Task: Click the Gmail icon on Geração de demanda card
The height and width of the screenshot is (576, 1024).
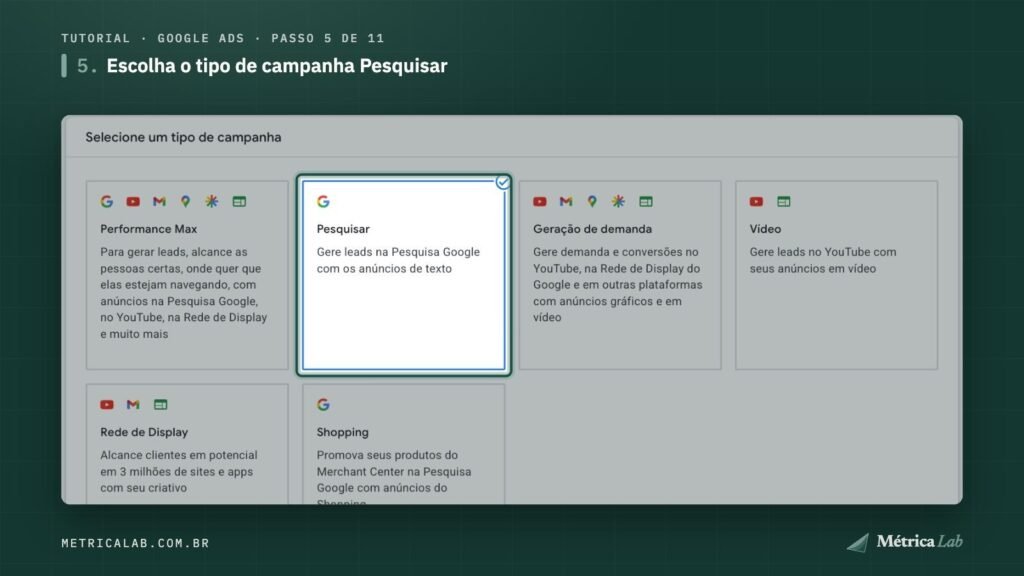Action: (566, 202)
